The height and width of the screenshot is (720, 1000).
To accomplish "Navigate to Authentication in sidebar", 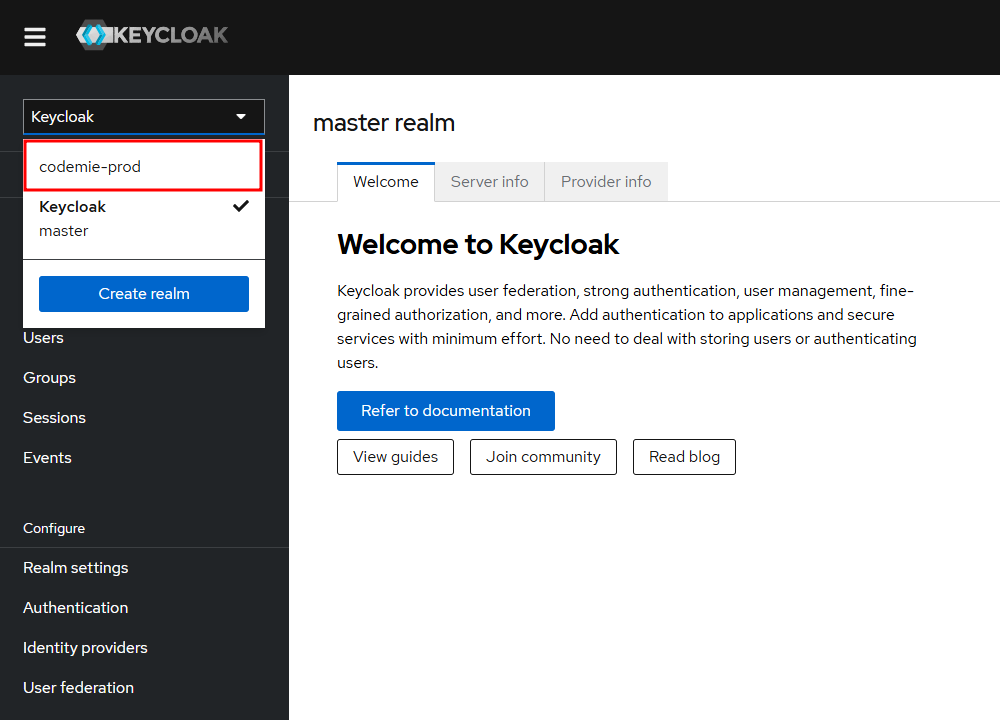I will tap(76, 608).
